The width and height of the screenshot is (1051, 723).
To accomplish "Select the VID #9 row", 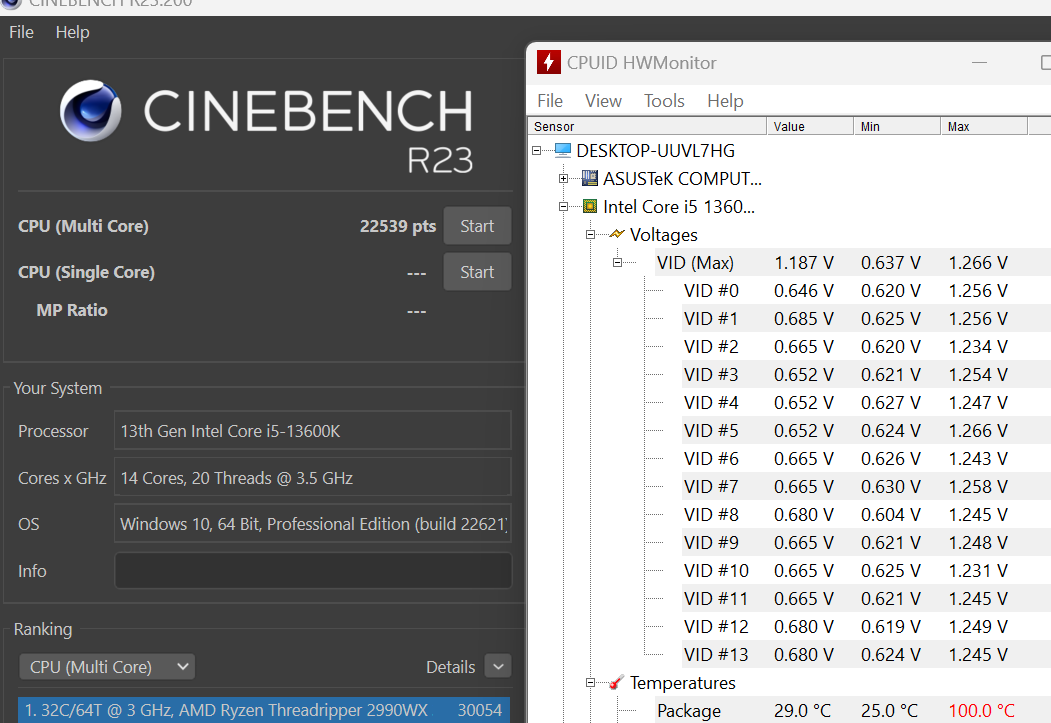I will tap(867, 543).
